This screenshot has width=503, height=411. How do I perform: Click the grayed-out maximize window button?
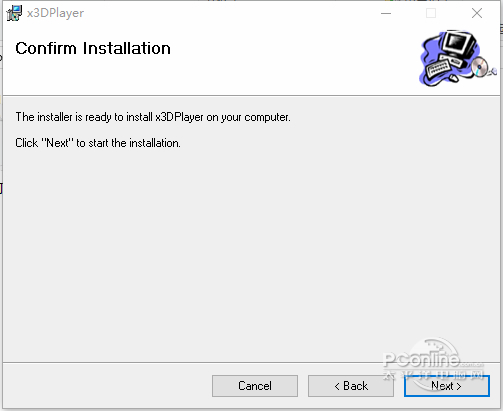point(431,13)
